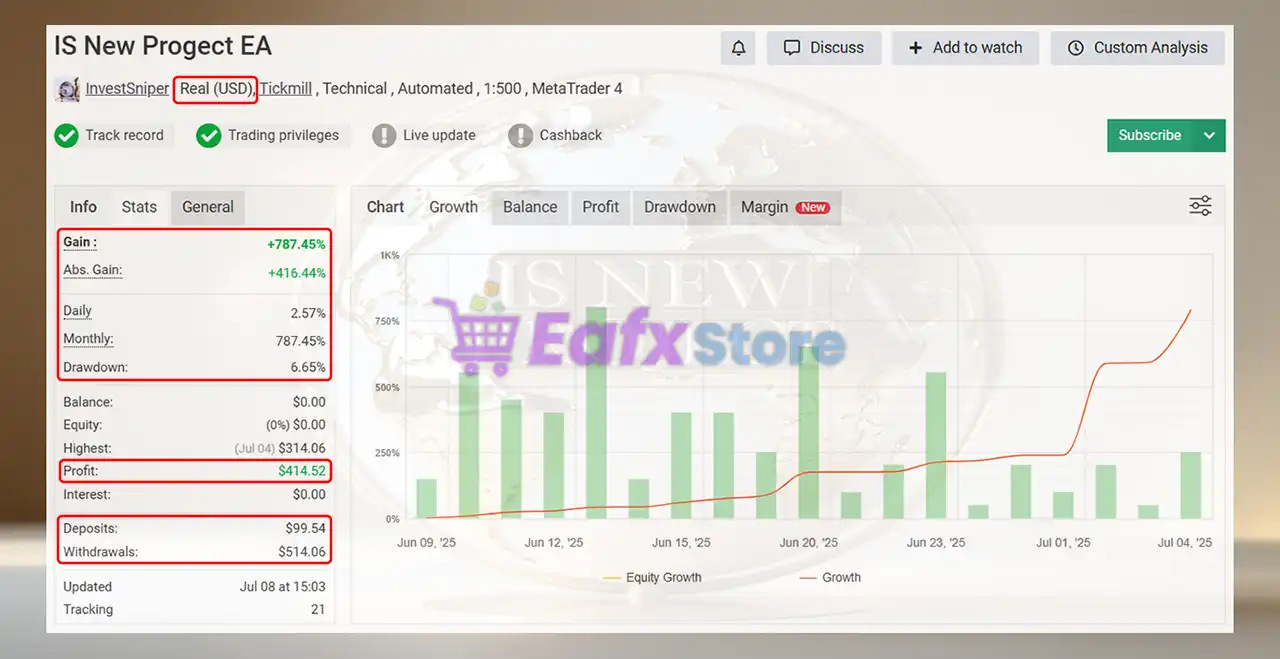Viewport: 1280px width, 659px height.
Task: Open the Profit chart tab
Action: (x=601, y=207)
